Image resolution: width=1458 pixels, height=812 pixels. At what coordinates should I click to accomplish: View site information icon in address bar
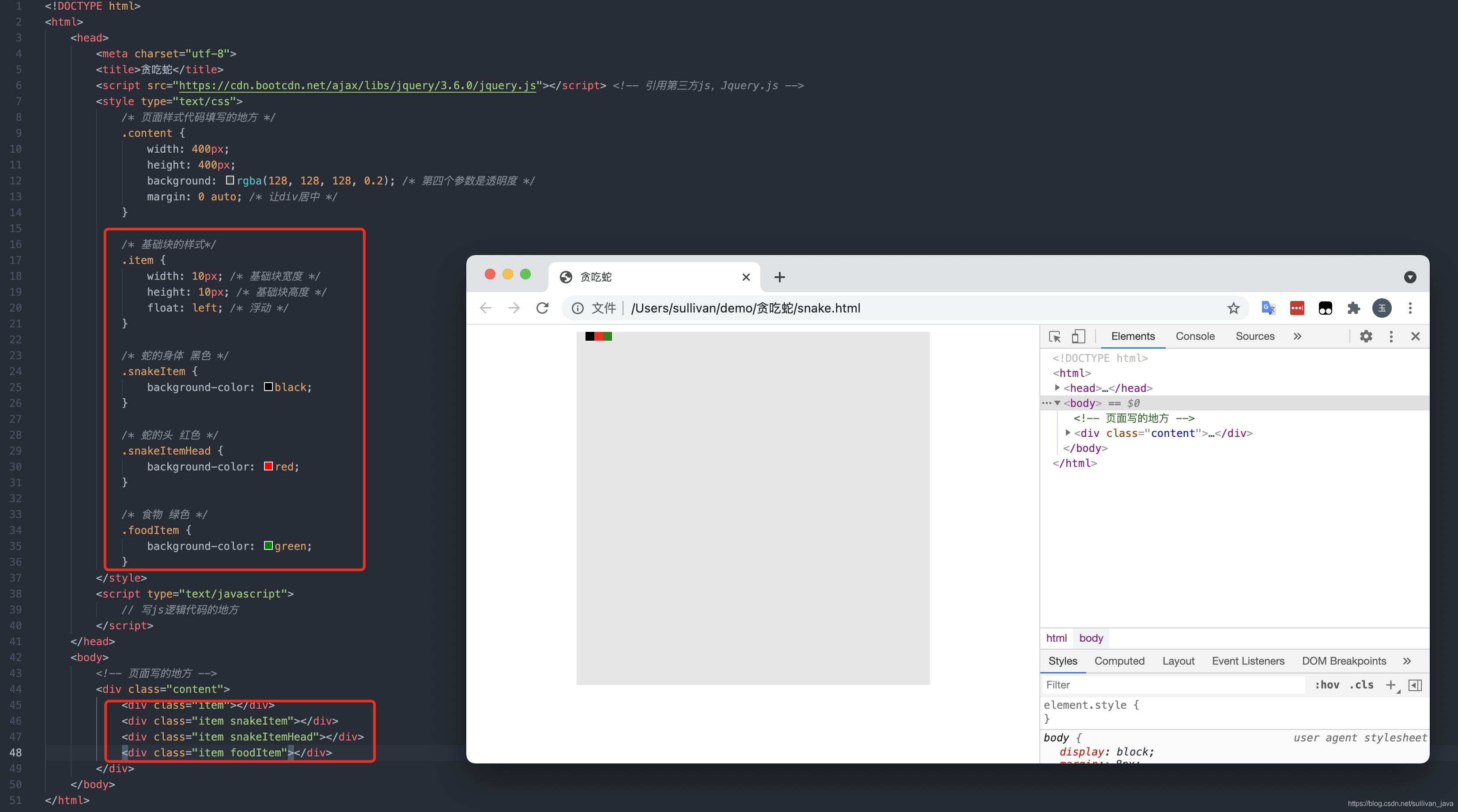(577, 308)
